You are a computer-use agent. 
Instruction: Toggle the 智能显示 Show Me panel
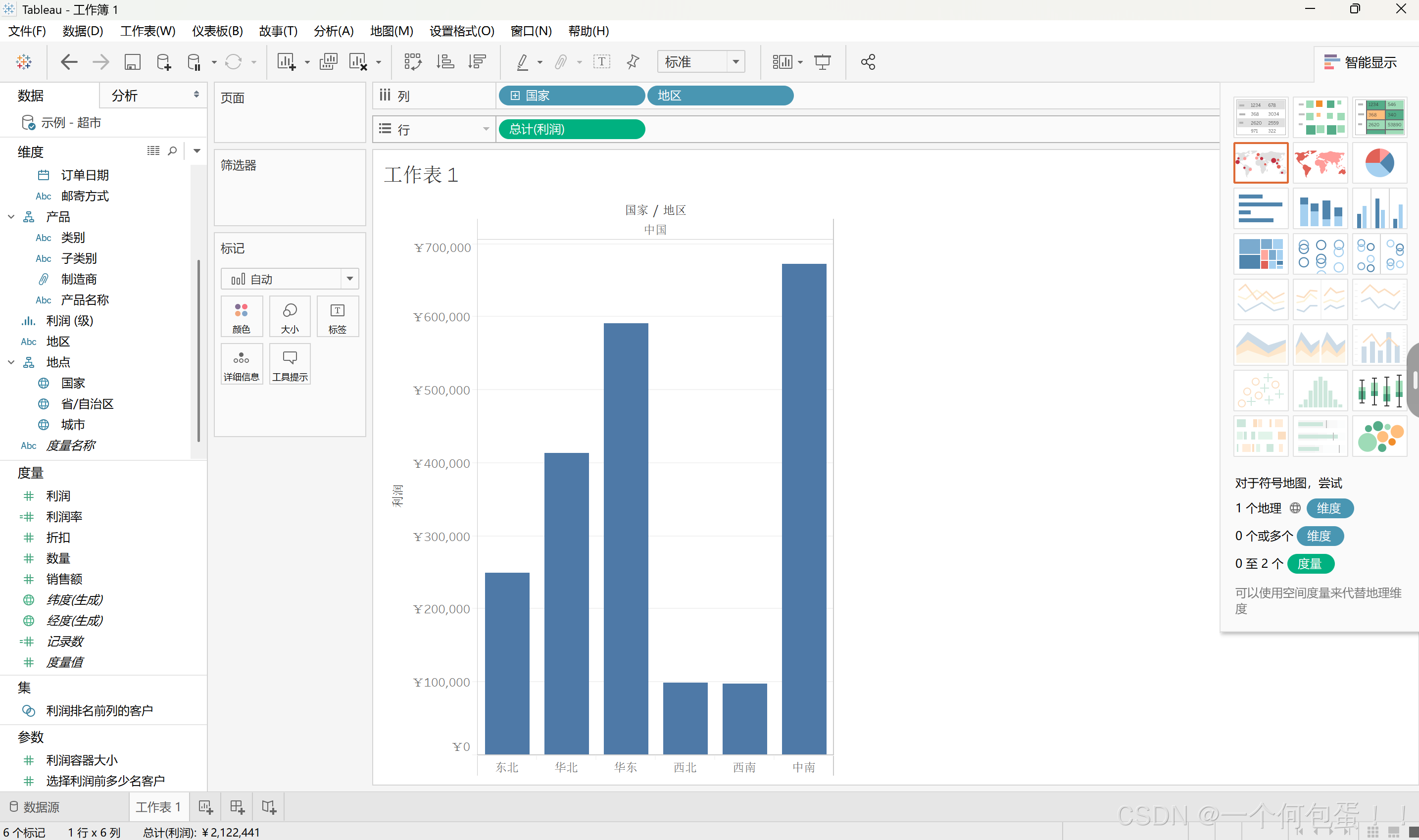[x=1361, y=62]
